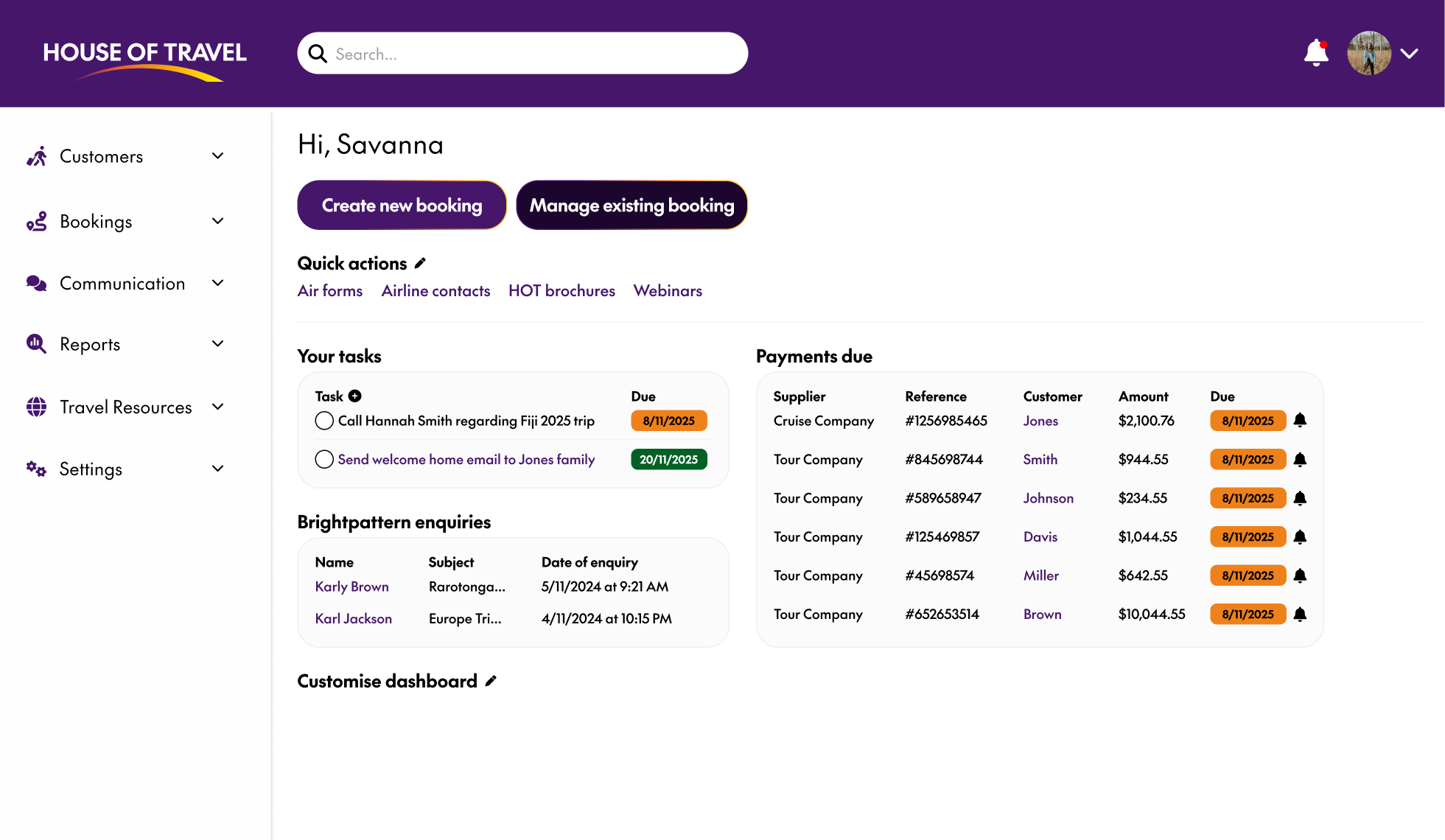Open Reports in the sidebar
The height and width of the screenshot is (840, 1445).
pyautogui.click(x=90, y=345)
